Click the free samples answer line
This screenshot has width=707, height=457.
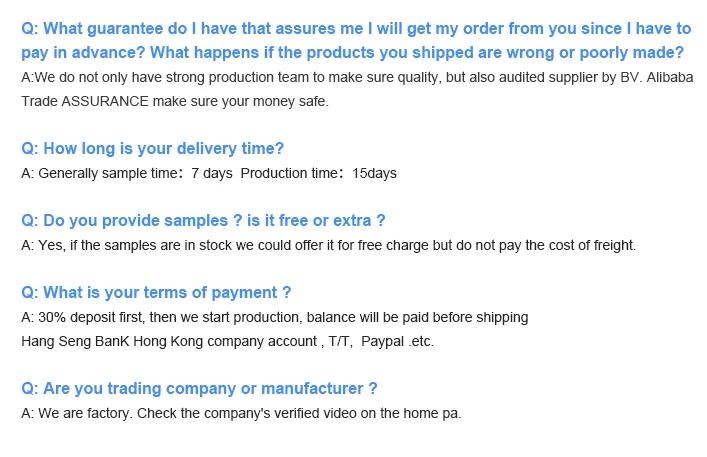click(x=328, y=245)
